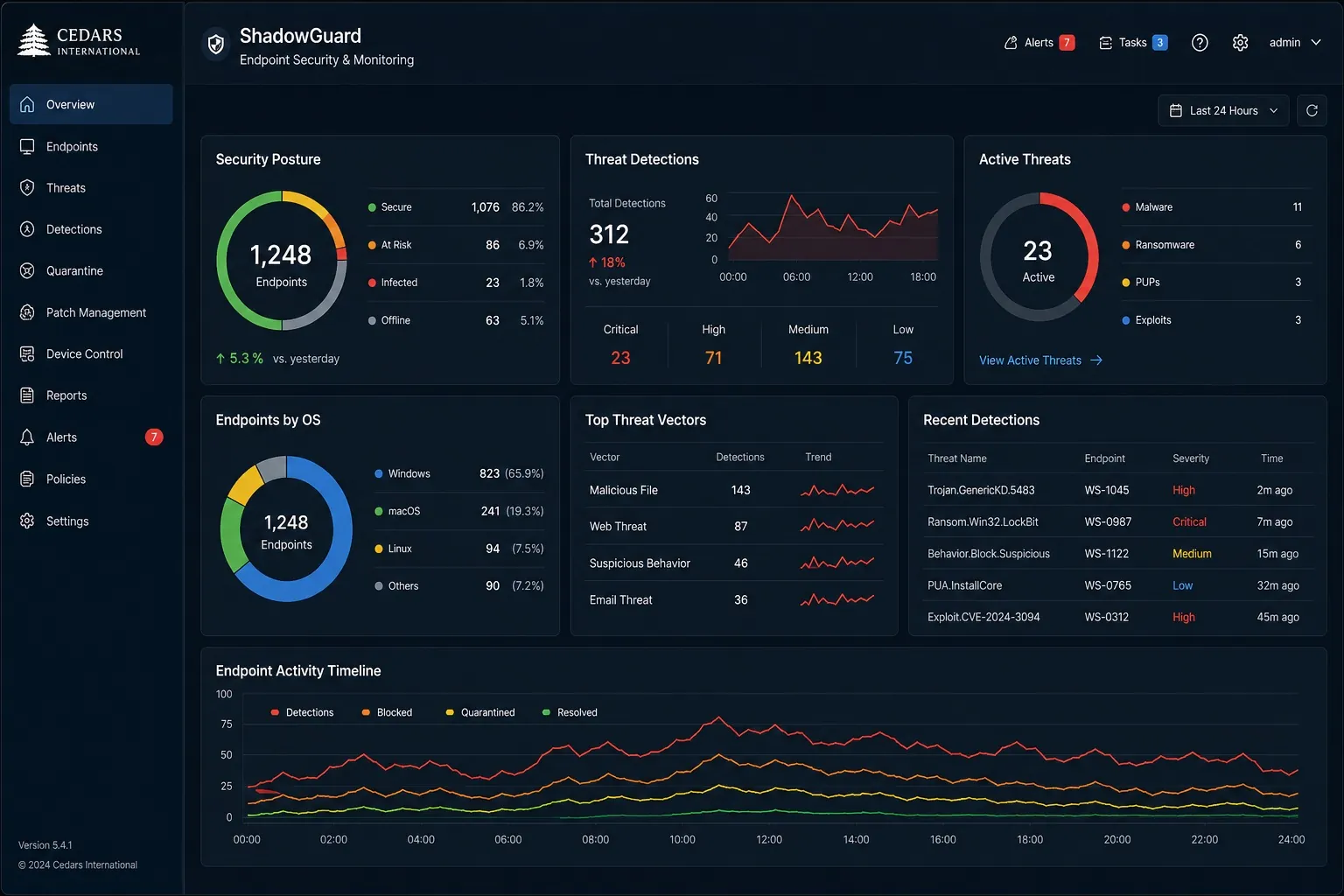Open settings gear icon in top bar
This screenshot has height=896, width=1344.
click(1240, 42)
